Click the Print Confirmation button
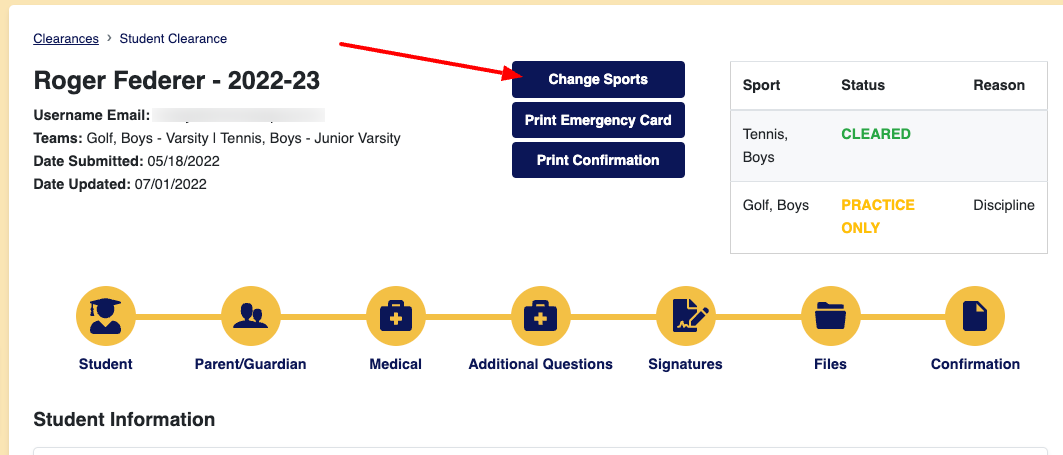Screen dimensions: 1063x455 coord(598,160)
